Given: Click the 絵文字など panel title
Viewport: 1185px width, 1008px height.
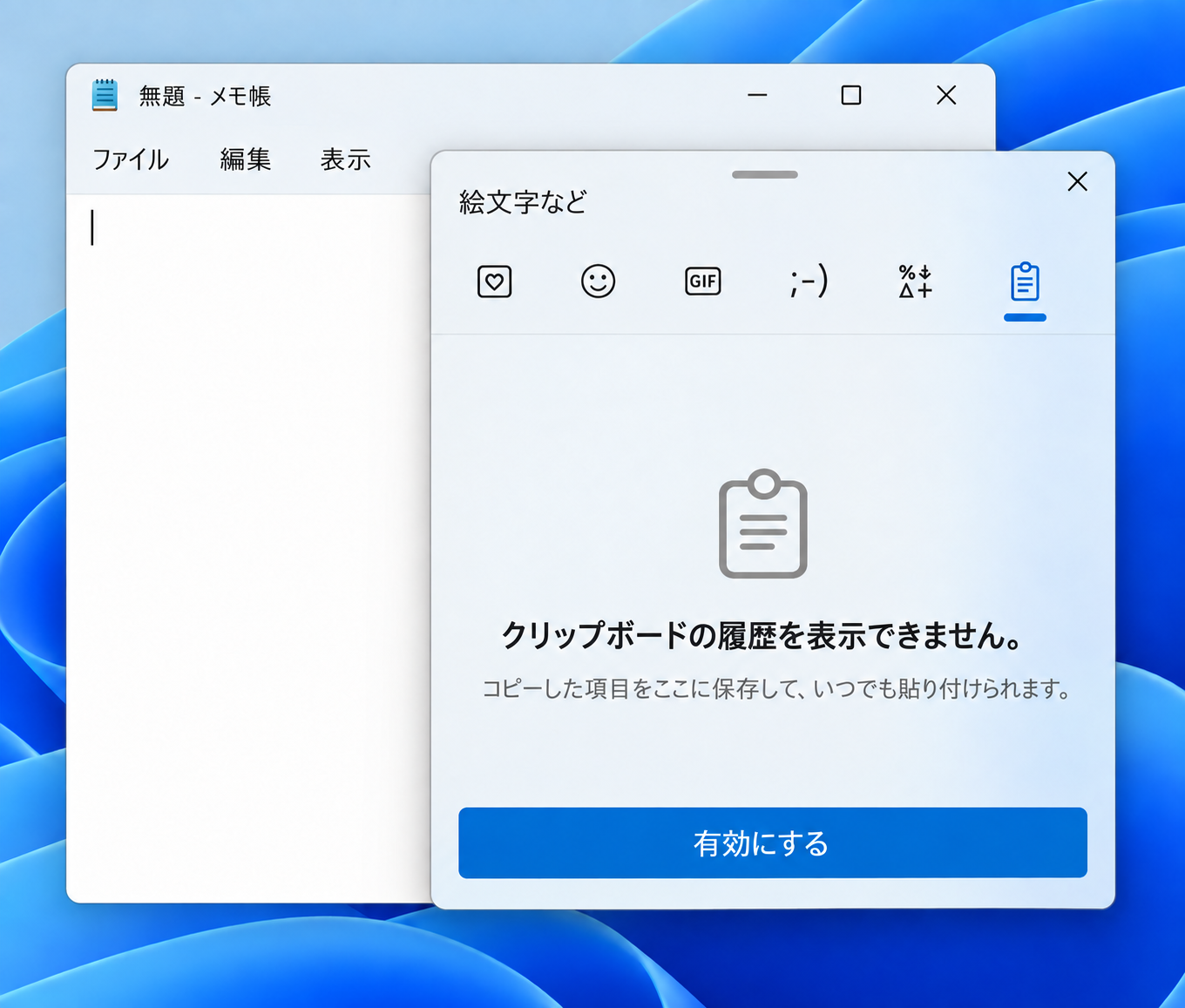Looking at the screenshot, I should click(x=523, y=202).
